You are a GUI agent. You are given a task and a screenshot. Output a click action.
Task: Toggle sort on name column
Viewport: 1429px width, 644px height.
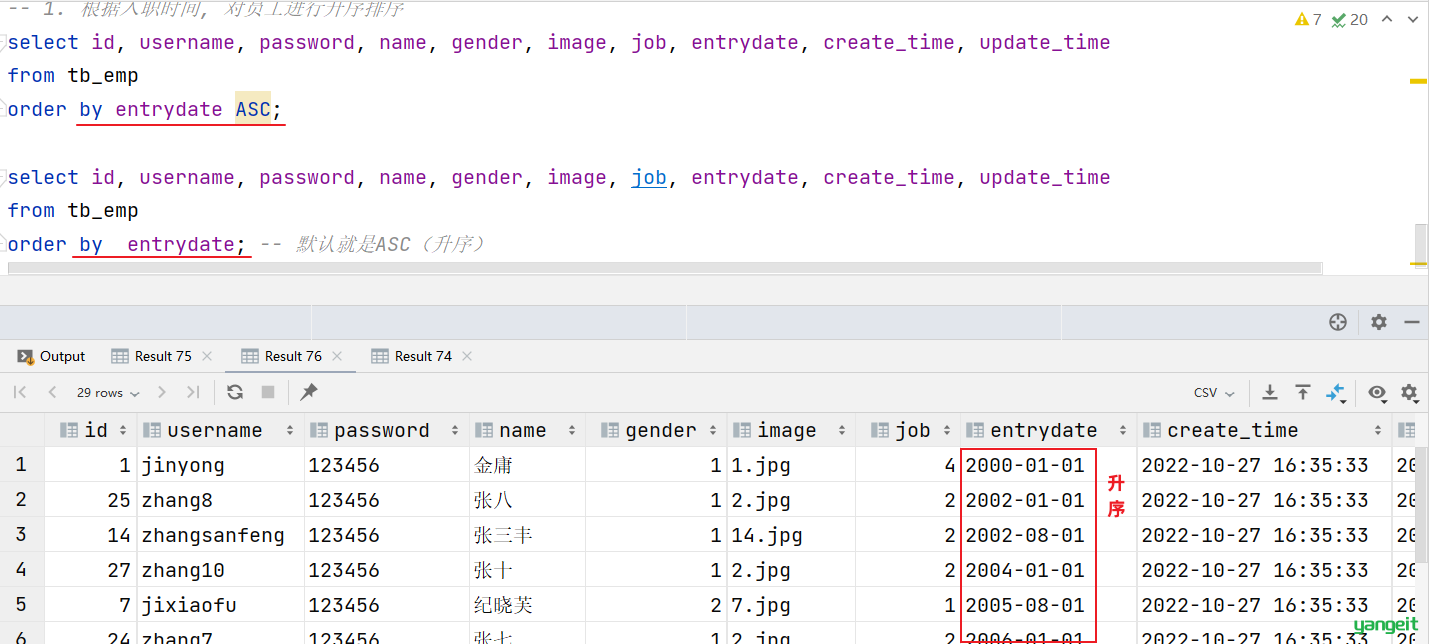click(572, 431)
